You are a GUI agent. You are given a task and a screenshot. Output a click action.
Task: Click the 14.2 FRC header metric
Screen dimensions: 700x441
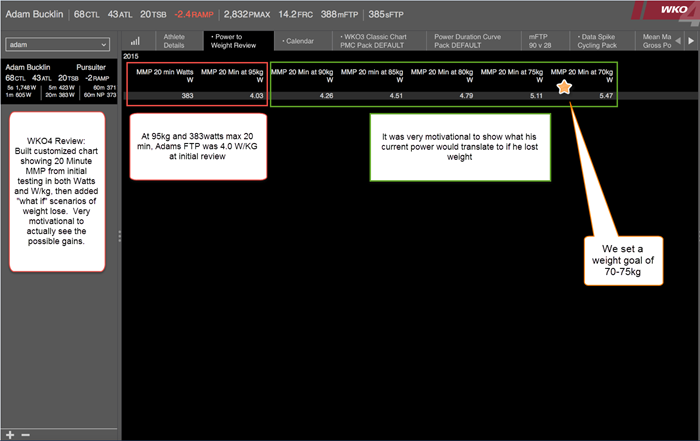pos(296,14)
